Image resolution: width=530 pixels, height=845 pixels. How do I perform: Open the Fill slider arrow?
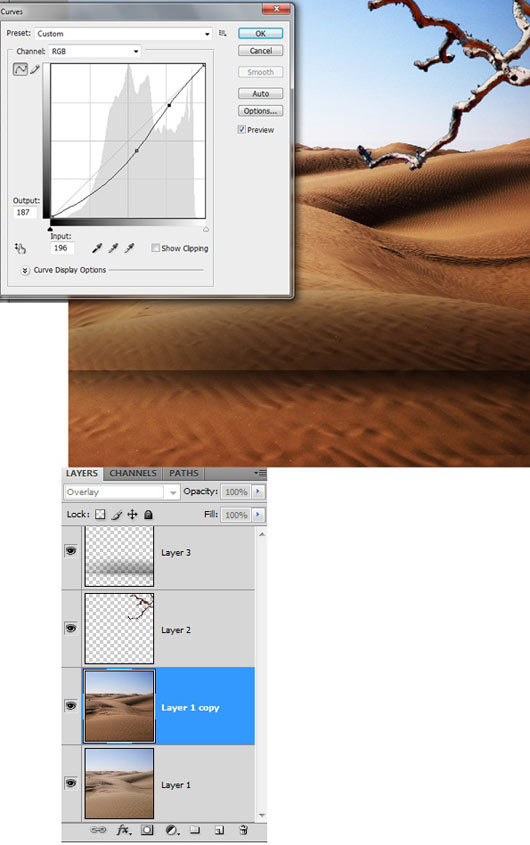click(x=258, y=515)
